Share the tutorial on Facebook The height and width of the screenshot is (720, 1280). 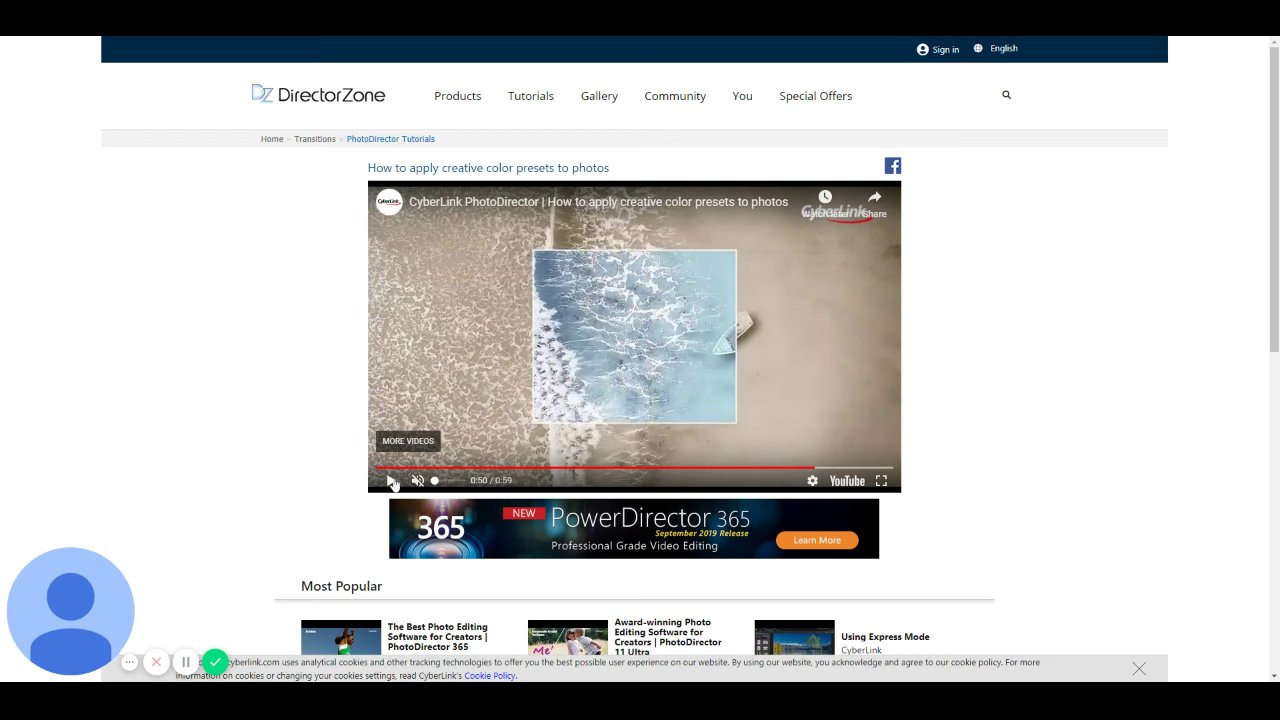[892, 166]
